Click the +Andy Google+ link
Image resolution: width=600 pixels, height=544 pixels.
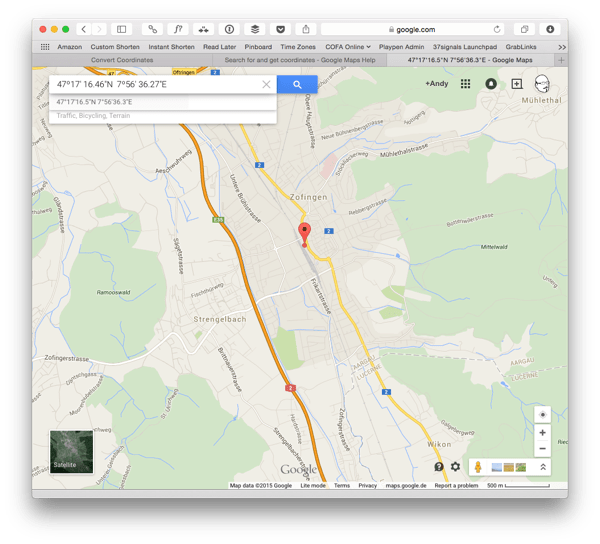[x=437, y=83]
